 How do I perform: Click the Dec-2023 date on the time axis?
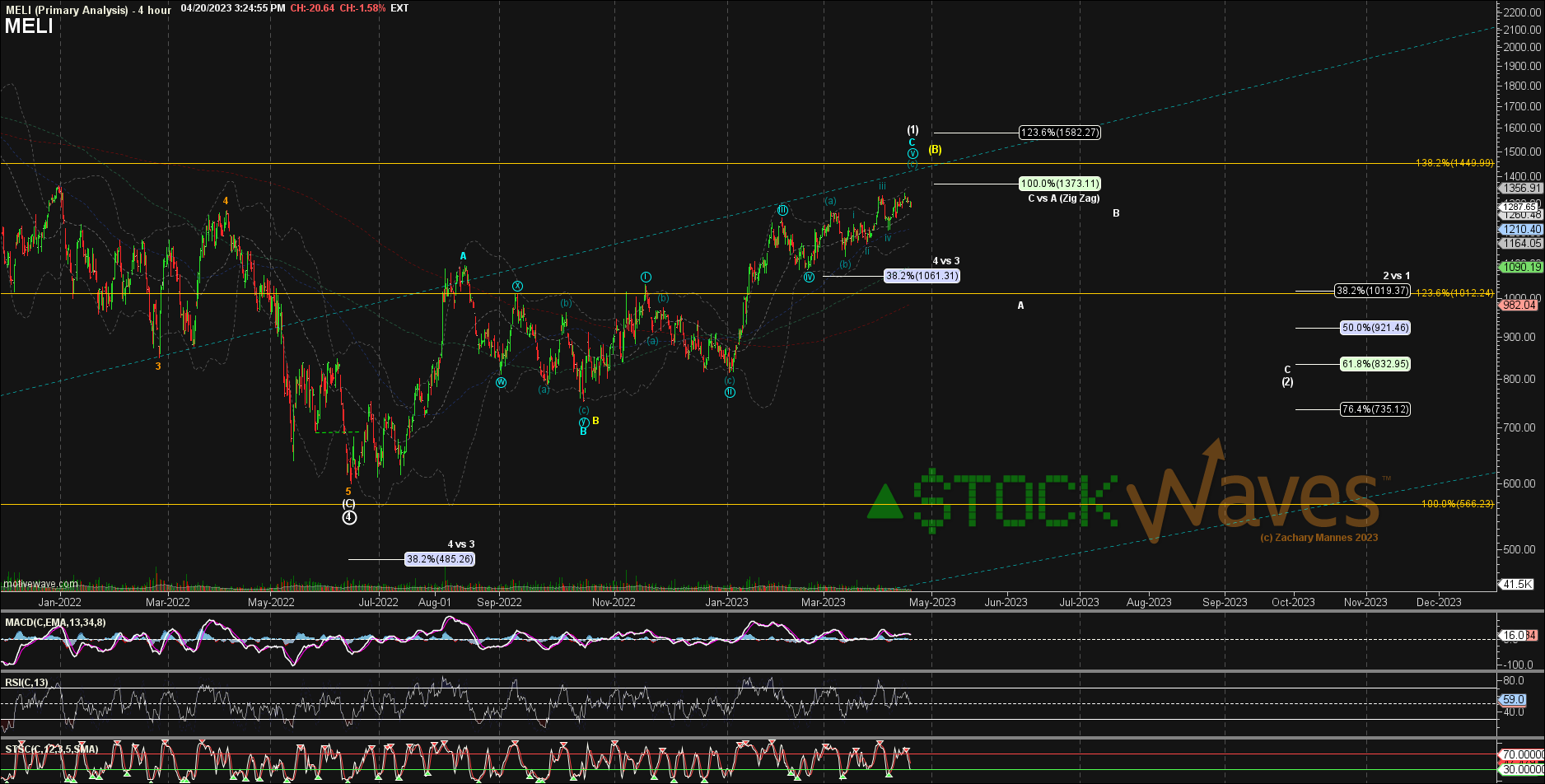(x=1439, y=602)
